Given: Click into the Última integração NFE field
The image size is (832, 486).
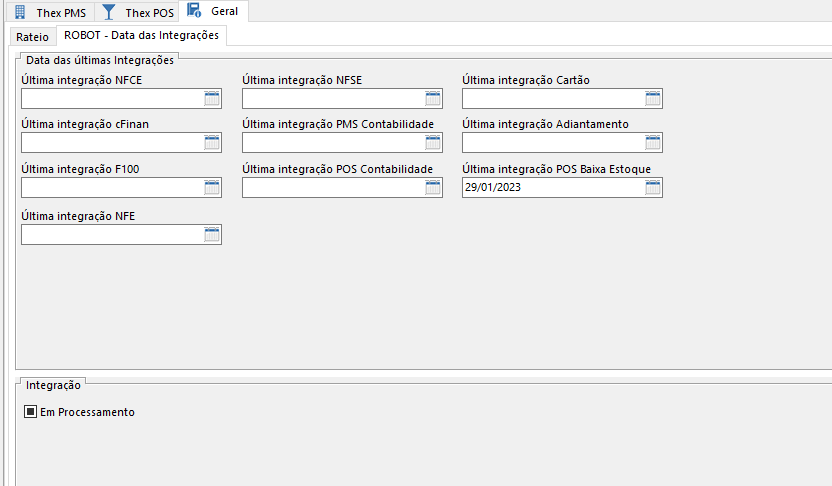Looking at the screenshot, I should pos(111,234).
